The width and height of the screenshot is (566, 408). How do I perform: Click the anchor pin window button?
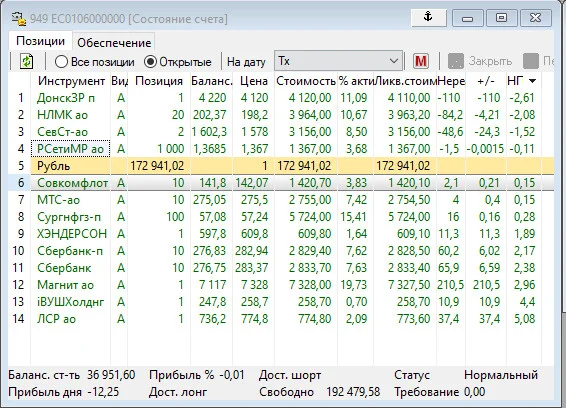tap(428, 17)
